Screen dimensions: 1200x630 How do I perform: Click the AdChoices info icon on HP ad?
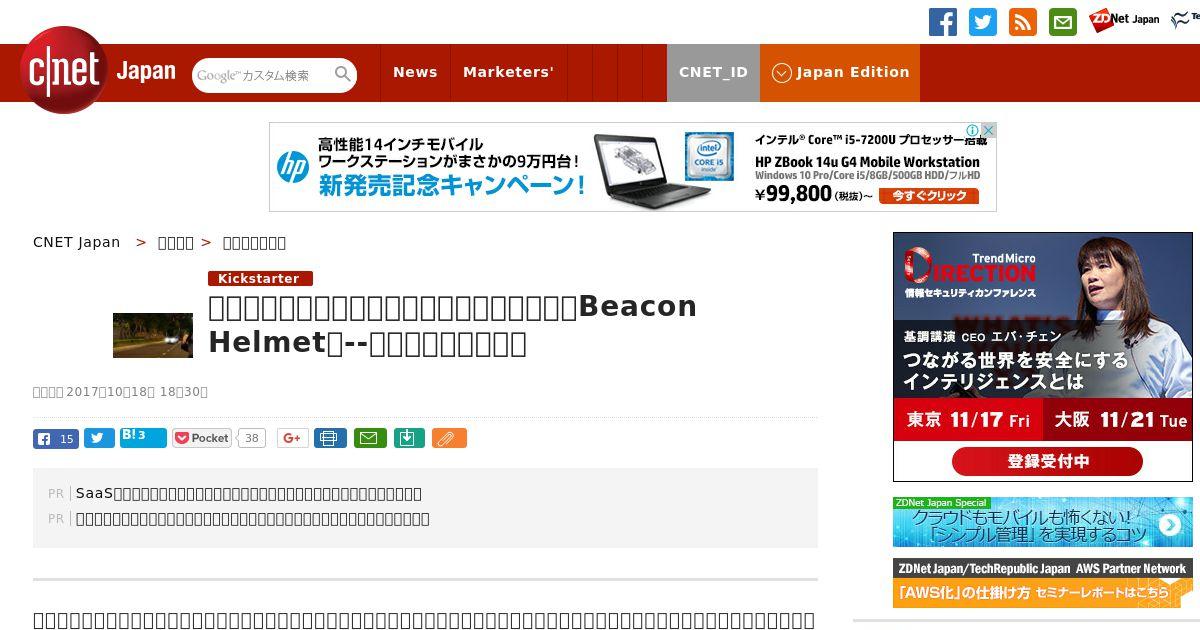[972, 130]
